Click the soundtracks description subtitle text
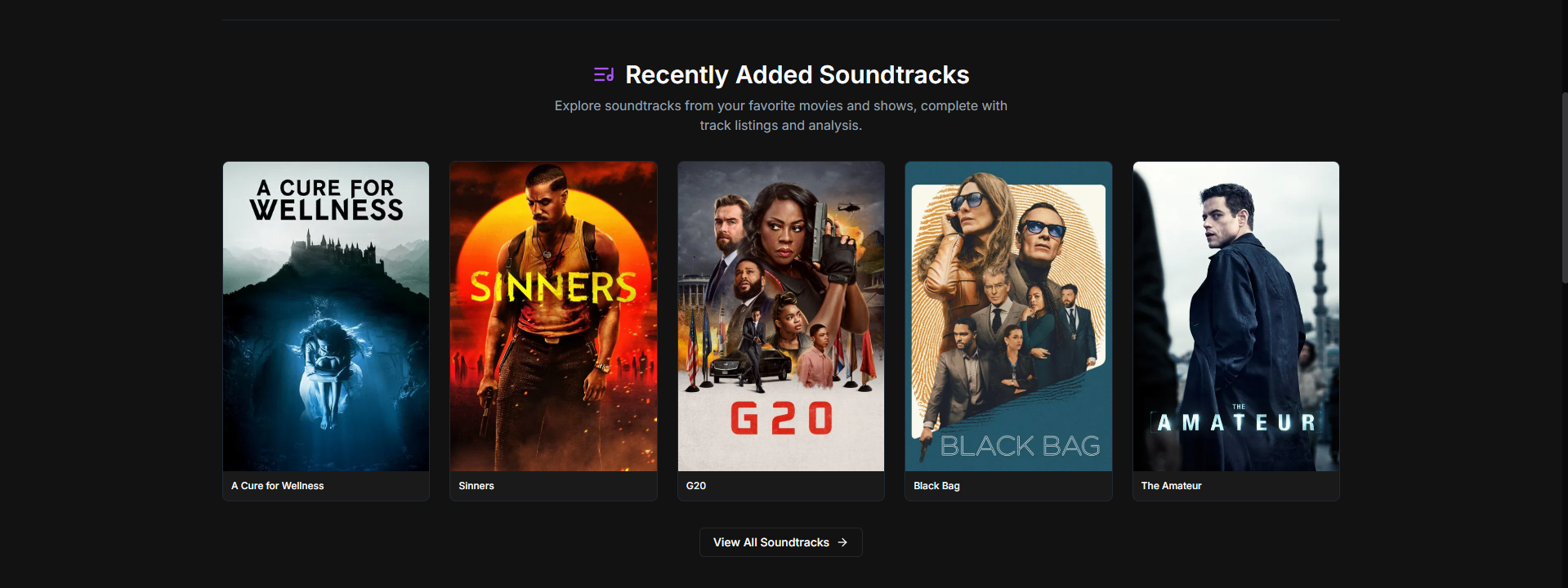1568x588 pixels. pyautogui.click(x=780, y=115)
